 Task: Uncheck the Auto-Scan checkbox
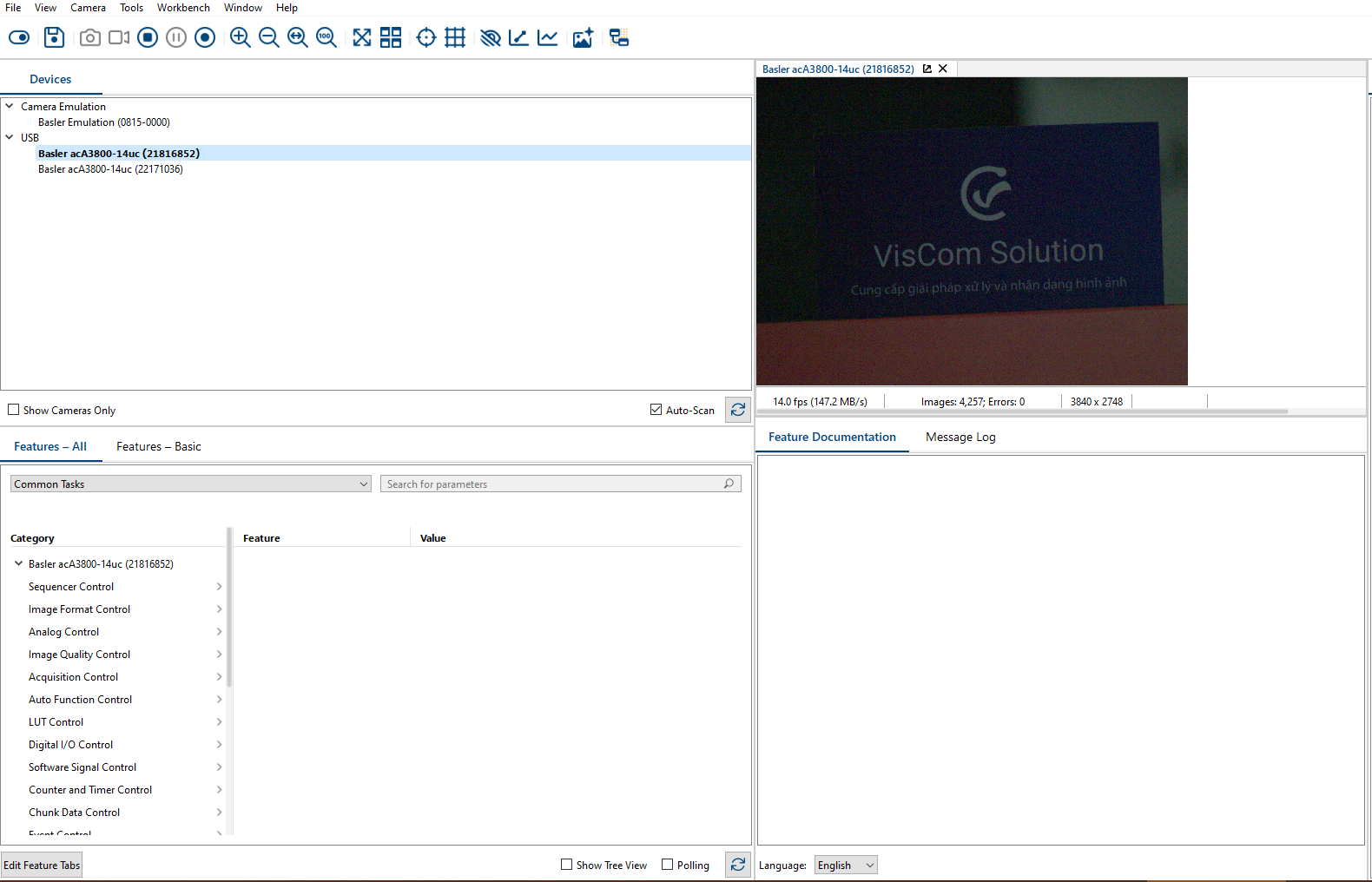point(656,410)
